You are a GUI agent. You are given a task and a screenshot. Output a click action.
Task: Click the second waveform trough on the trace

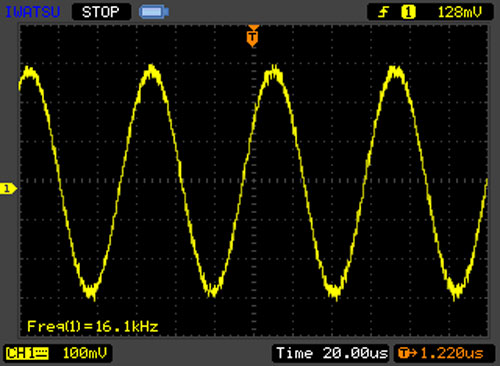click(212, 289)
